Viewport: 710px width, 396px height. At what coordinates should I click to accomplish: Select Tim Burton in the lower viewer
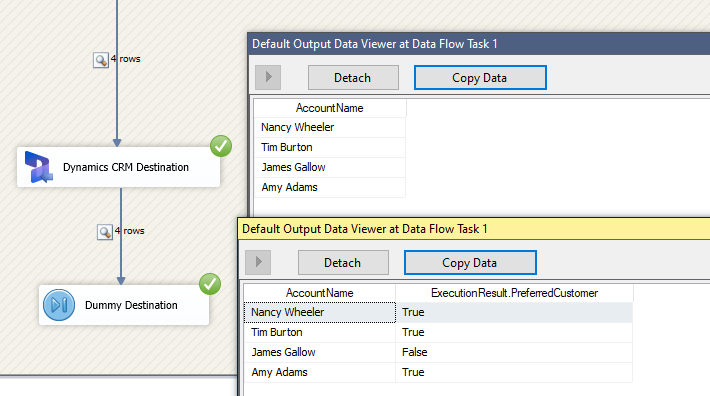tap(320, 332)
